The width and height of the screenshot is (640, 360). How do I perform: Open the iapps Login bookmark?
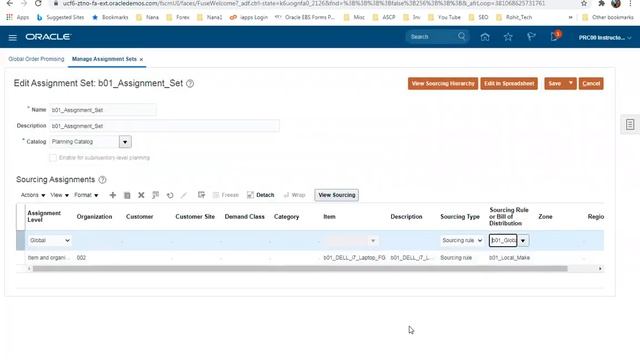(249, 18)
